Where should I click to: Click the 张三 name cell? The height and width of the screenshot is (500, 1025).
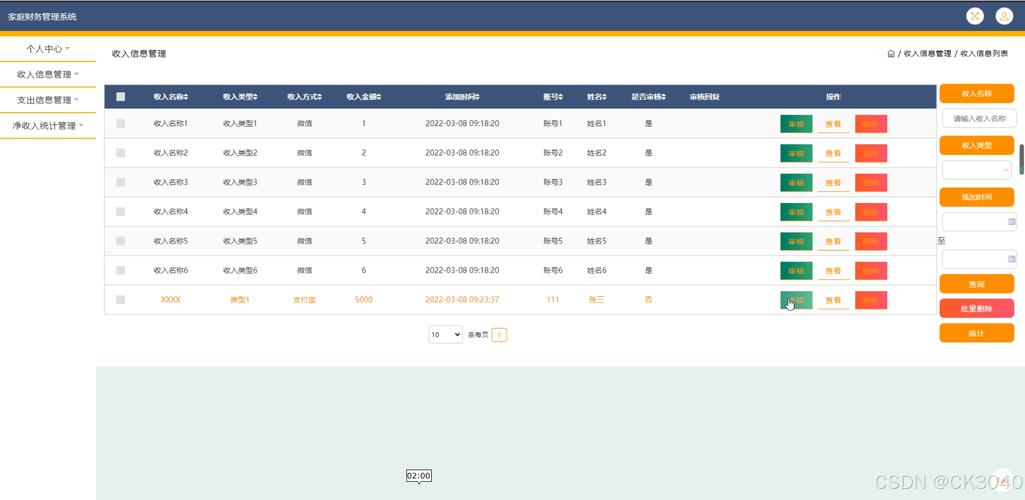coord(596,299)
